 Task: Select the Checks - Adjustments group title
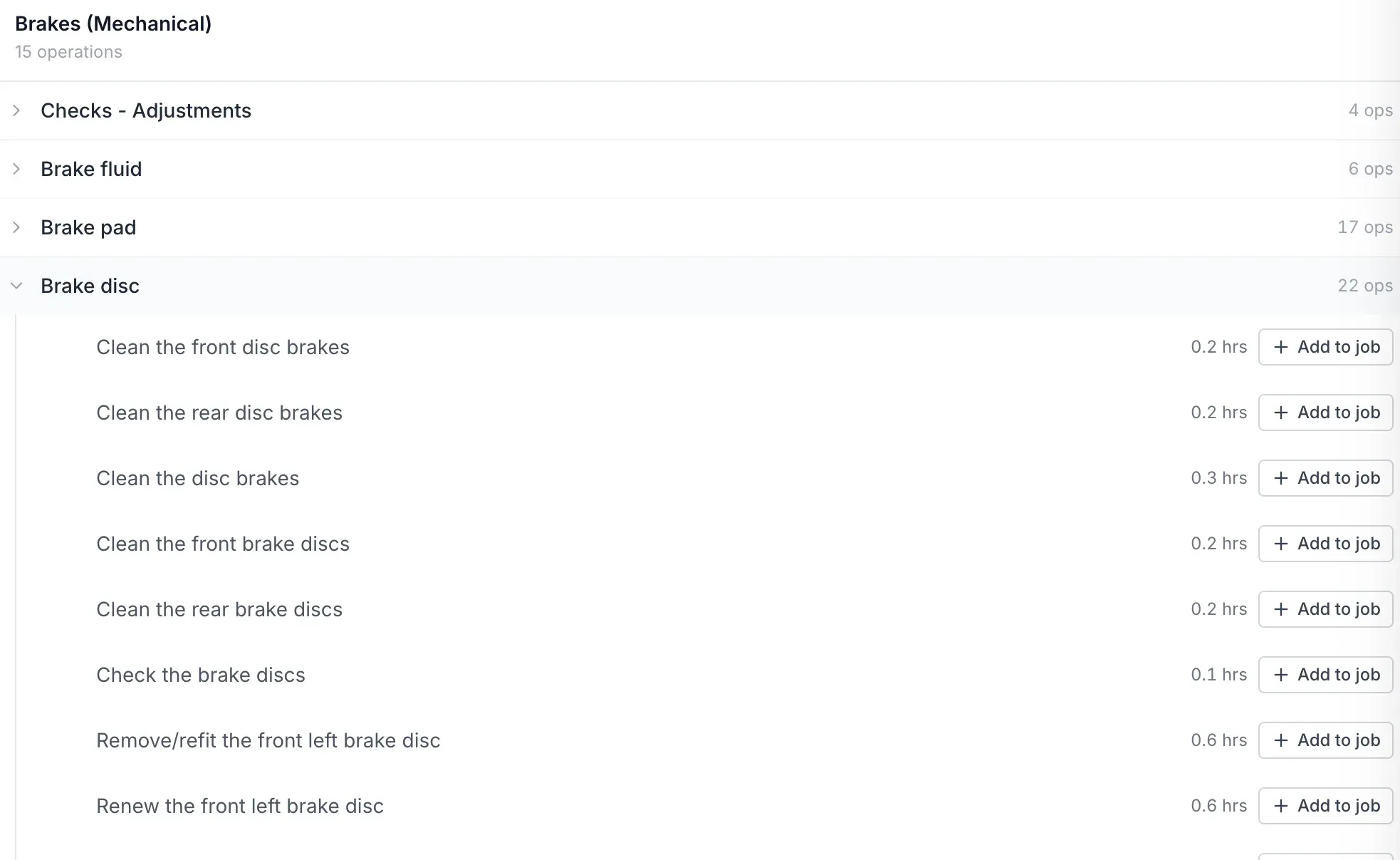click(146, 110)
